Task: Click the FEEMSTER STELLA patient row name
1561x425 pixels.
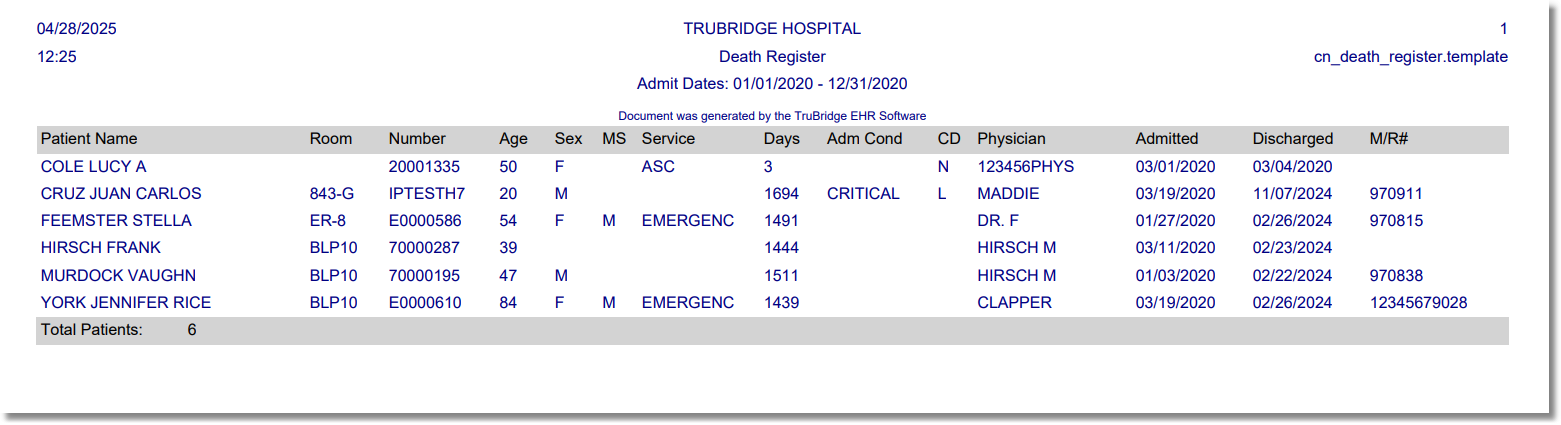Action: [x=116, y=221]
